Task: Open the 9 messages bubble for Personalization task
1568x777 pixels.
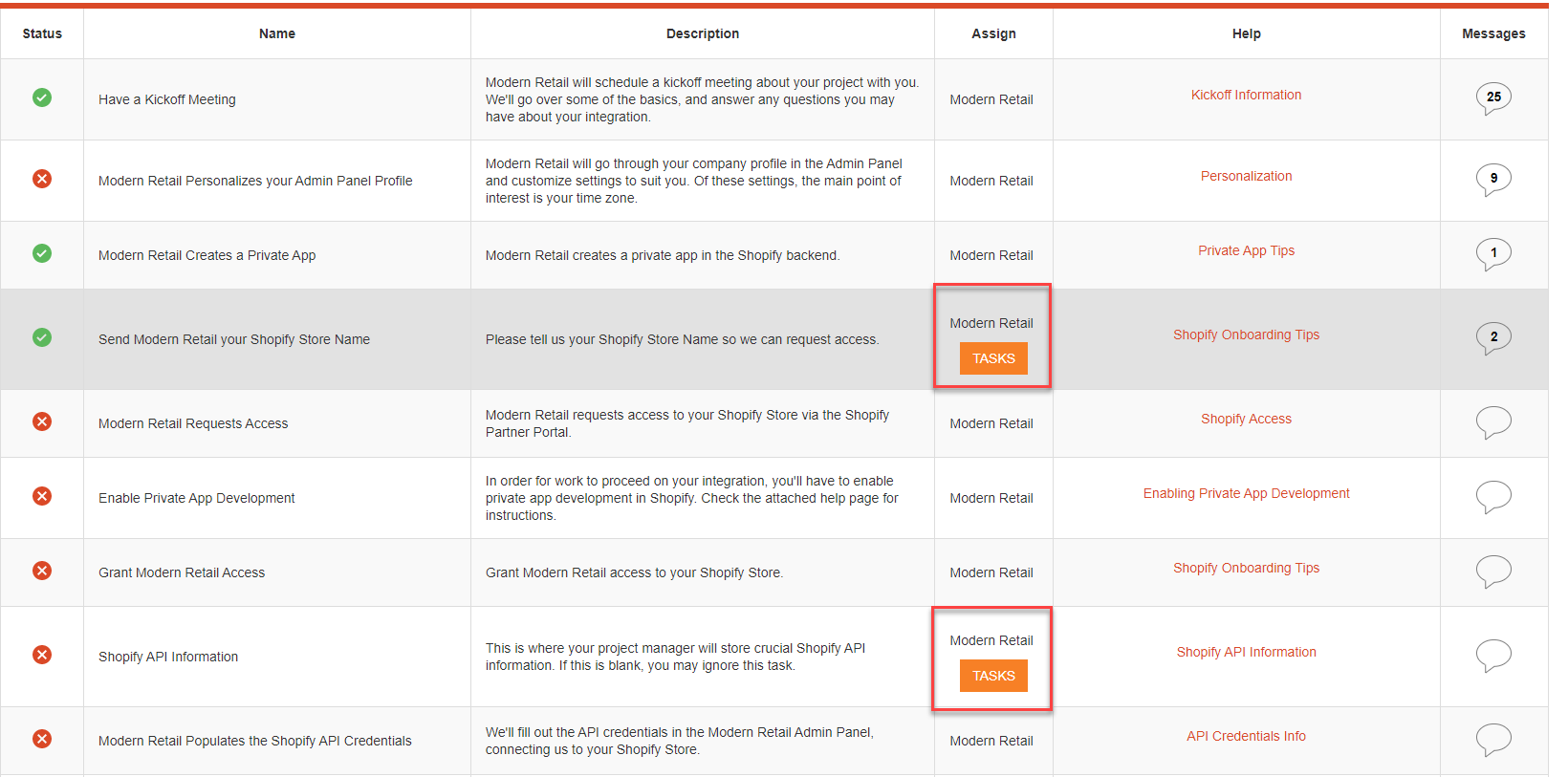Action: click(x=1493, y=179)
